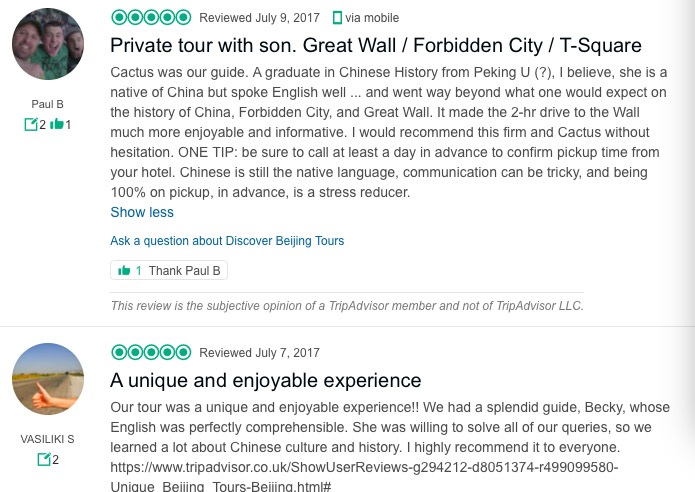This screenshot has width=695, height=492.
Task: Click Paul B's helpful votes thumbs-up icon
Action: click(x=57, y=125)
